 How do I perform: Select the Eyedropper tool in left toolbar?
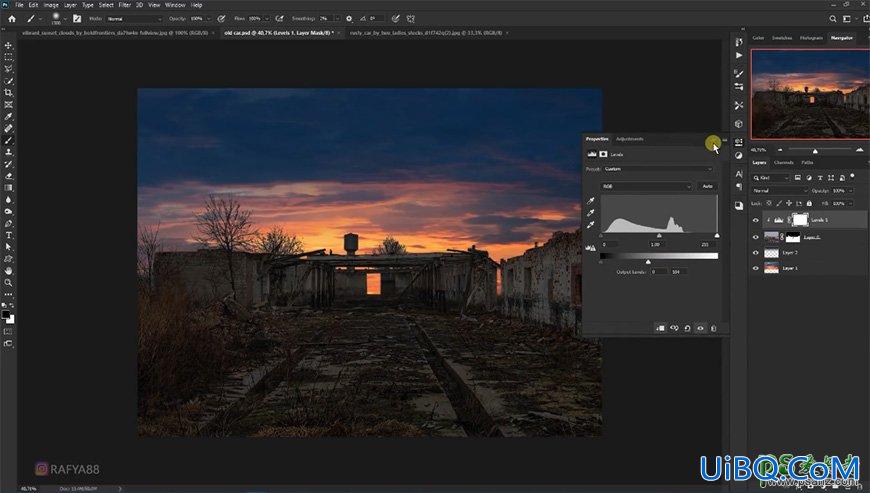tap(8, 116)
